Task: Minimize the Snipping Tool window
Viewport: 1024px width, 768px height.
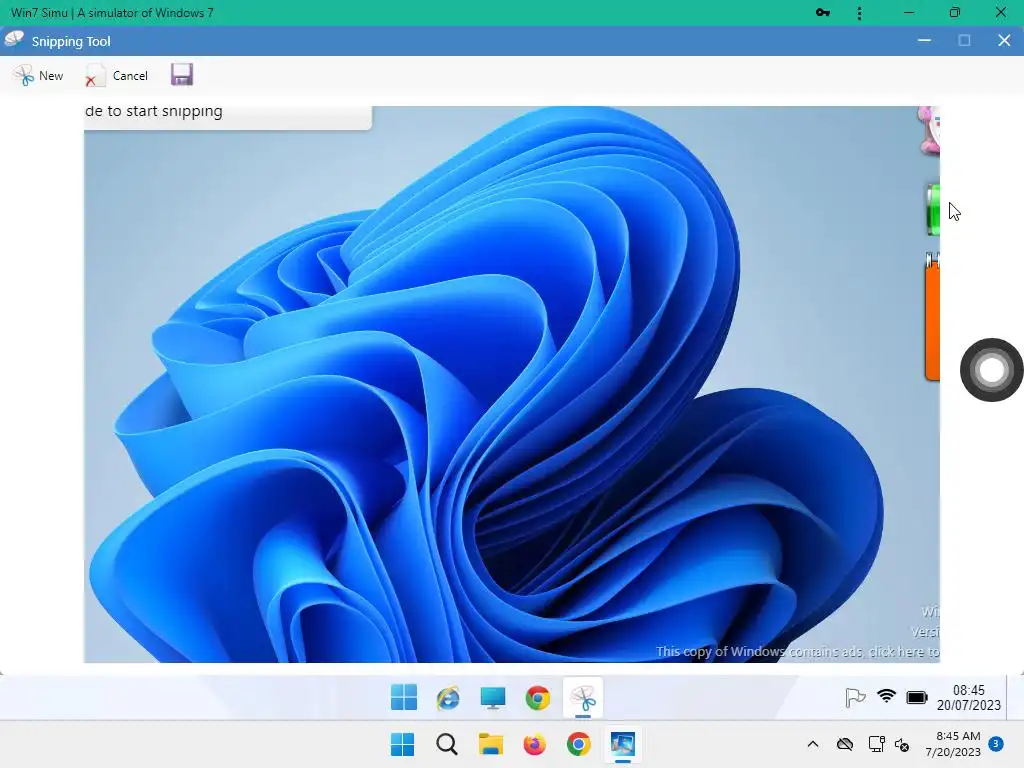Action: 924,40
